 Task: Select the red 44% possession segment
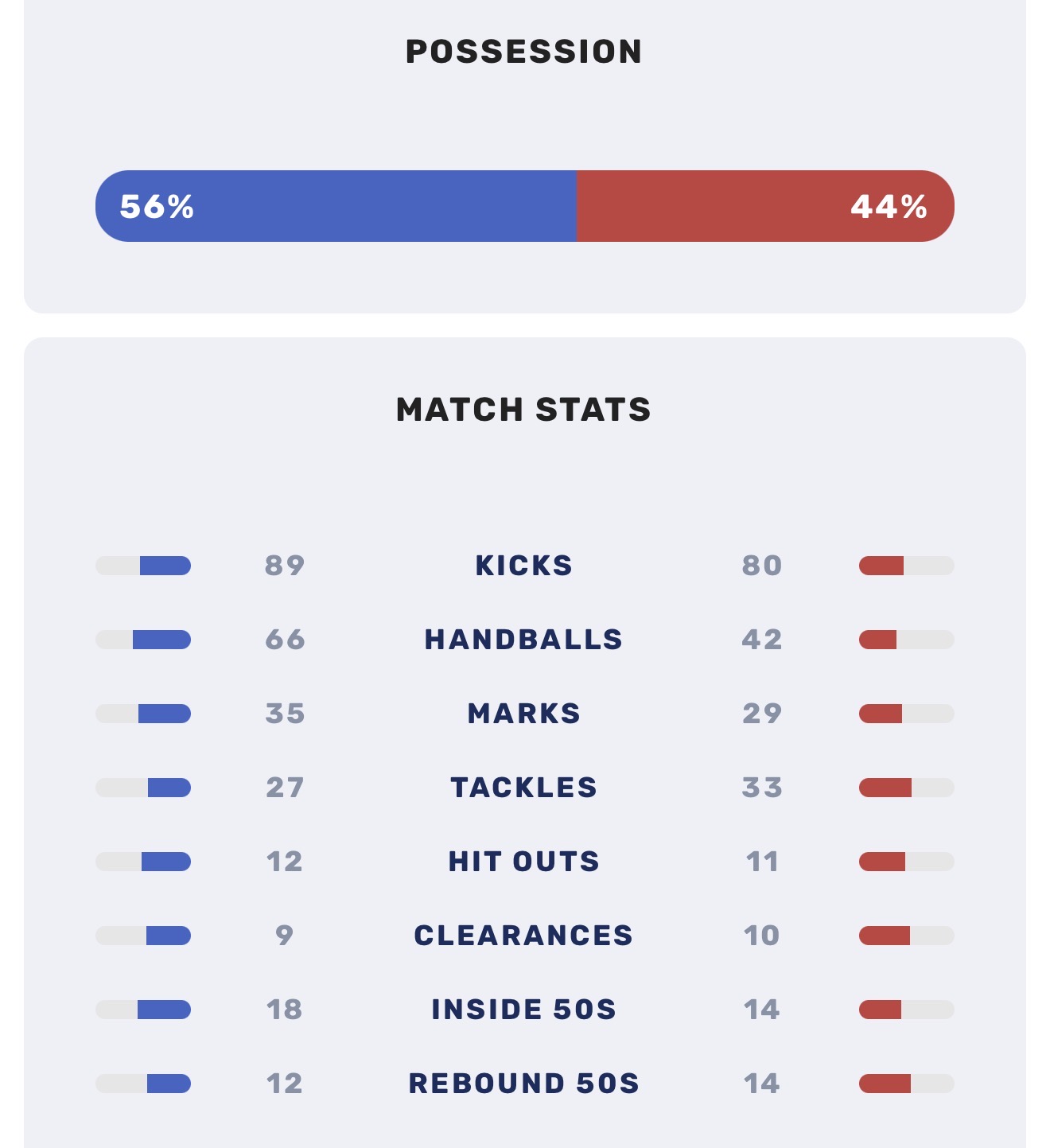point(765,206)
